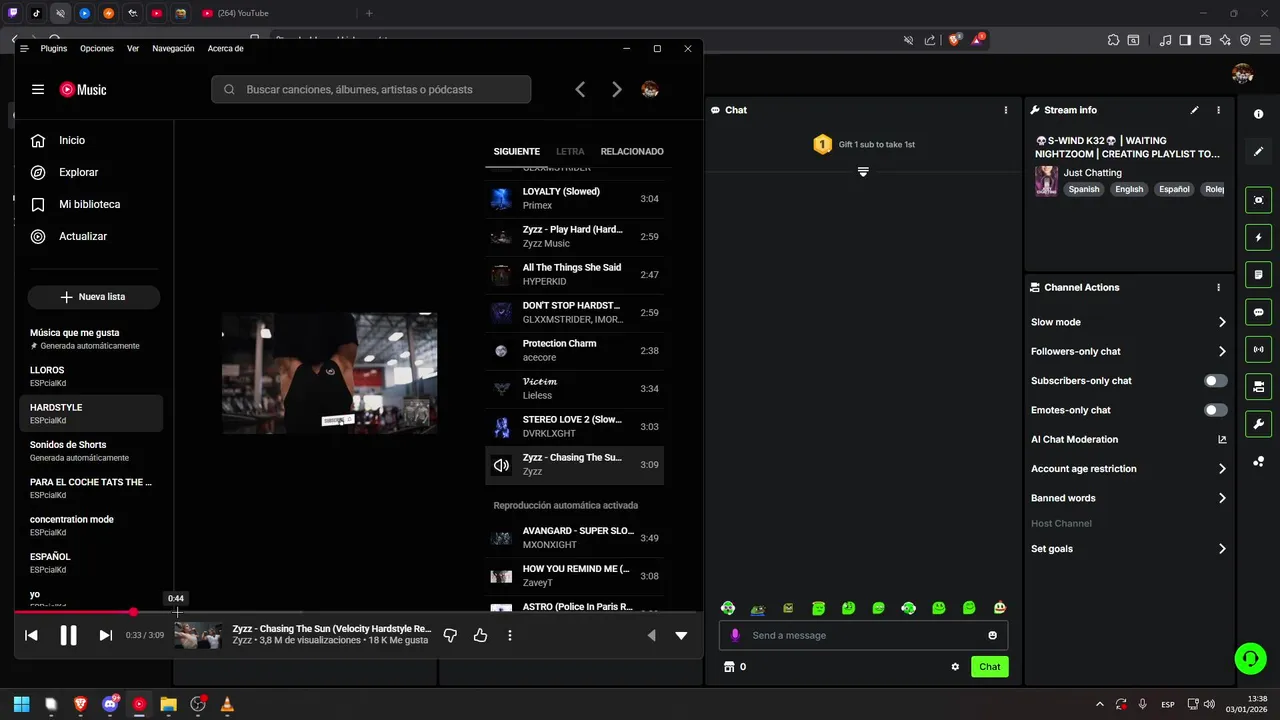Screen dimensions: 1280x720
Task: Click the music video player
Action: 329,373
